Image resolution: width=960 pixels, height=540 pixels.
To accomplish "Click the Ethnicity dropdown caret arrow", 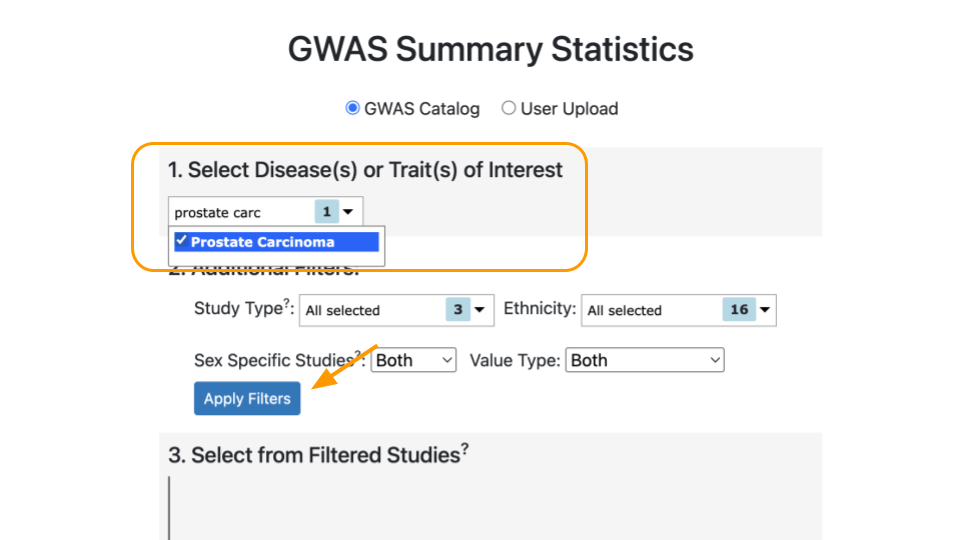I will pos(765,310).
